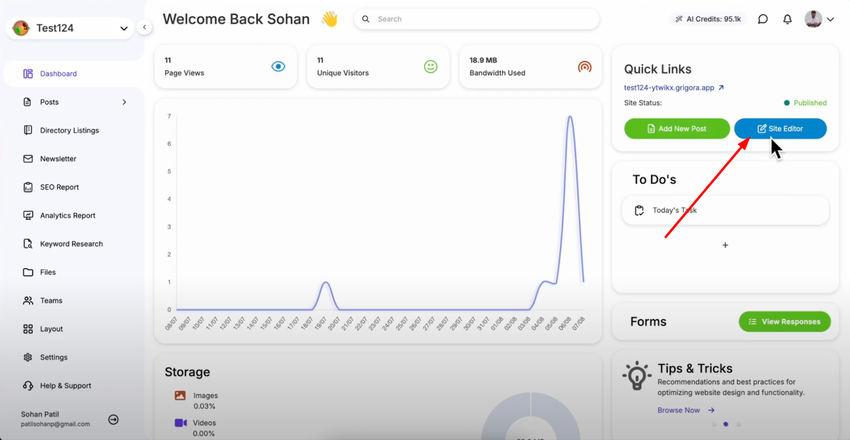The image size is (850, 440).
Task: Open the SEO Report menu item
Action: (x=59, y=187)
